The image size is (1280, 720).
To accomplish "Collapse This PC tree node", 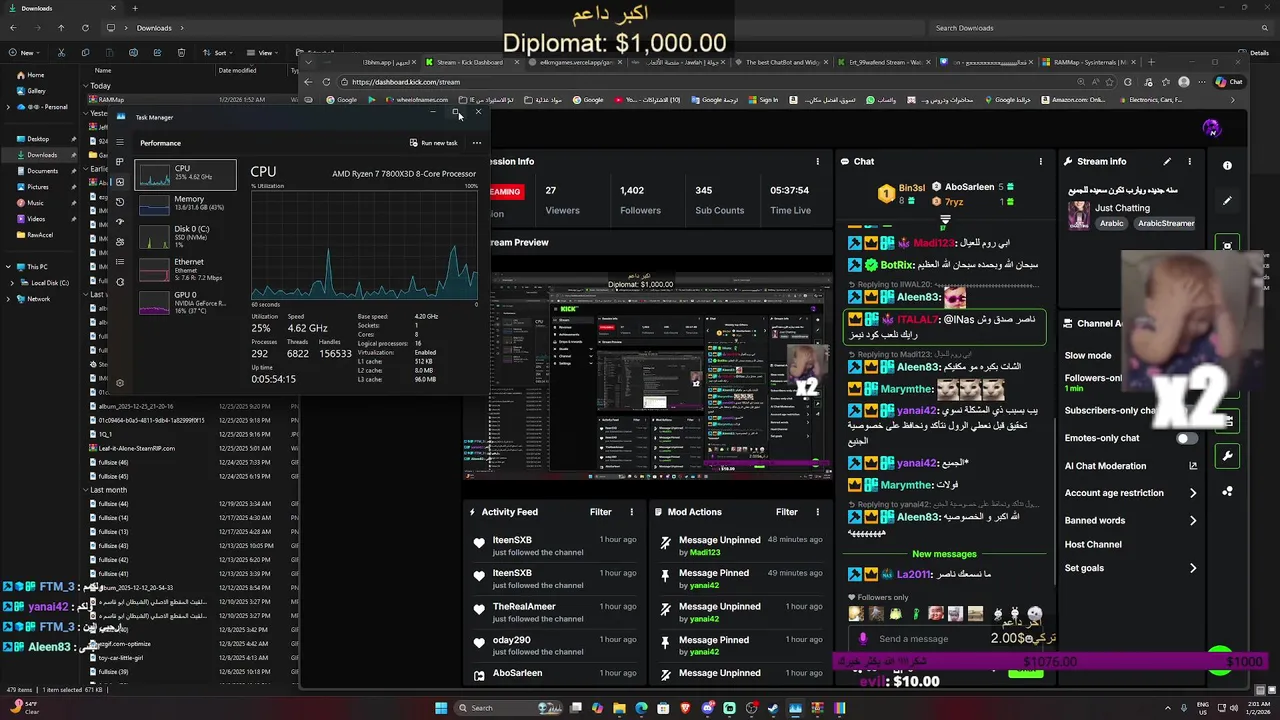I will (x=9, y=267).
